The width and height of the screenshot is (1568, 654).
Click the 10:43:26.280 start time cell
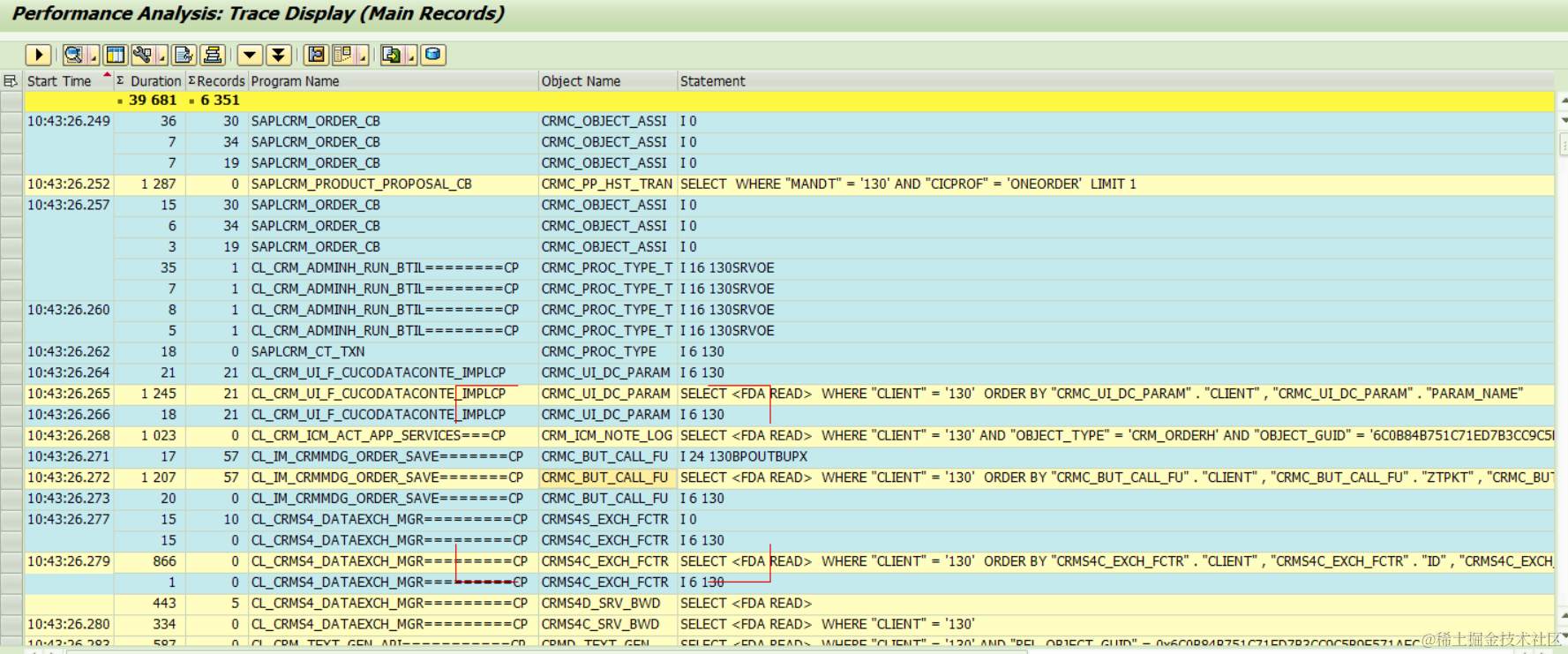tap(69, 624)
